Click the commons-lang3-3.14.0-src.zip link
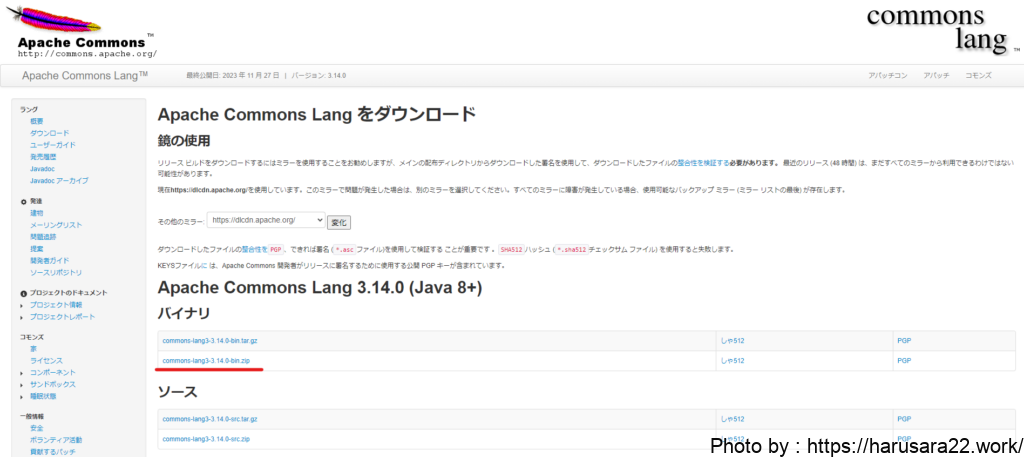The height and width of the screenshot is (457, 1024). pos(206,438)
